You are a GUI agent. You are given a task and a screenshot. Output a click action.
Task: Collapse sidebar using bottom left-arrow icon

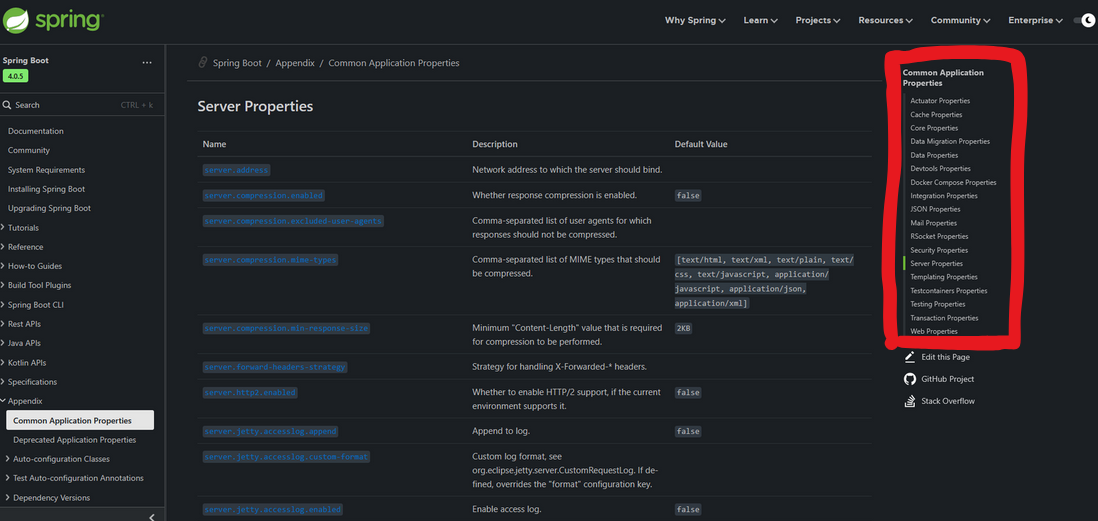[x=151, y=516]
